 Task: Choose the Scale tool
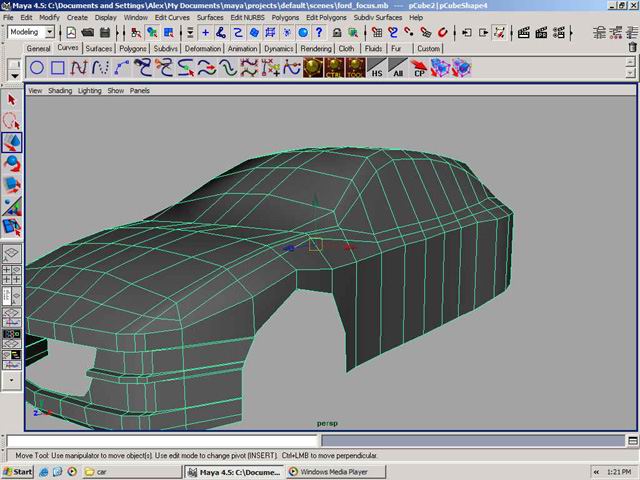tap(12, 184)
